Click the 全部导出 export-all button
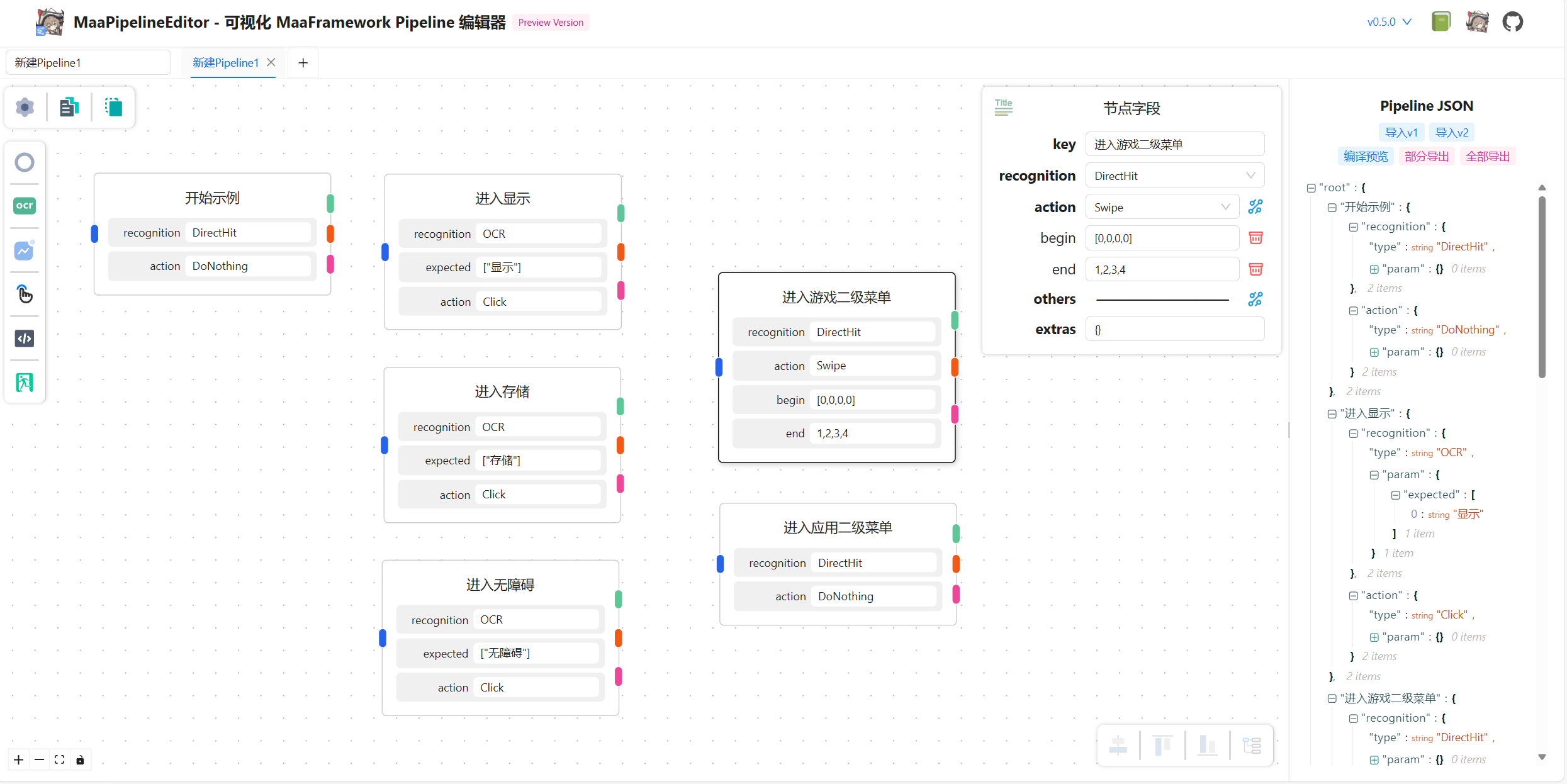 [1487, 157]
